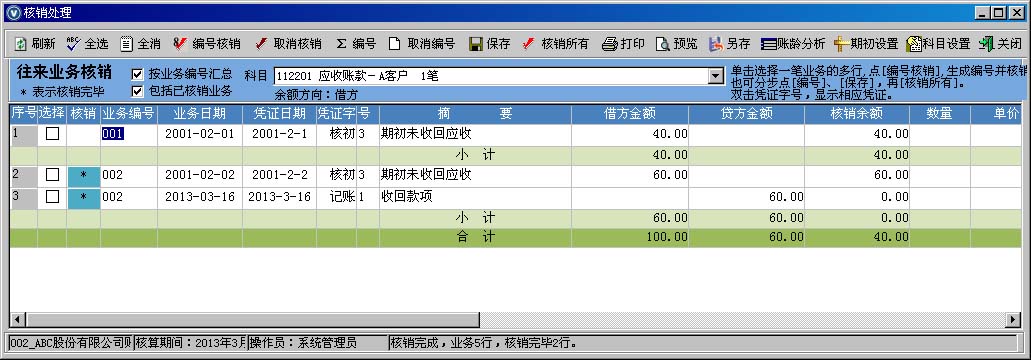This screenshot has width=1031, height=360.
Task: Click the horizontal scrollbar thumb
Action: point(252,320)
